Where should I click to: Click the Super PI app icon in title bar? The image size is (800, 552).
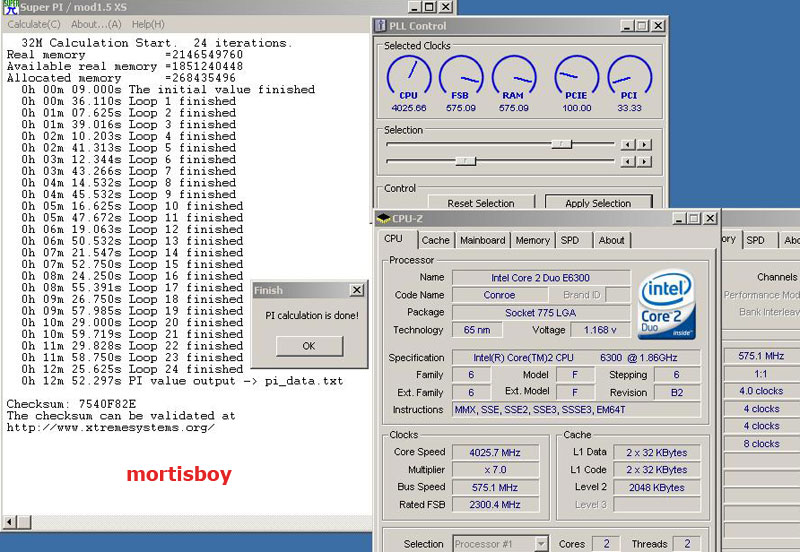pyautogui.click(x=10, y=7)
